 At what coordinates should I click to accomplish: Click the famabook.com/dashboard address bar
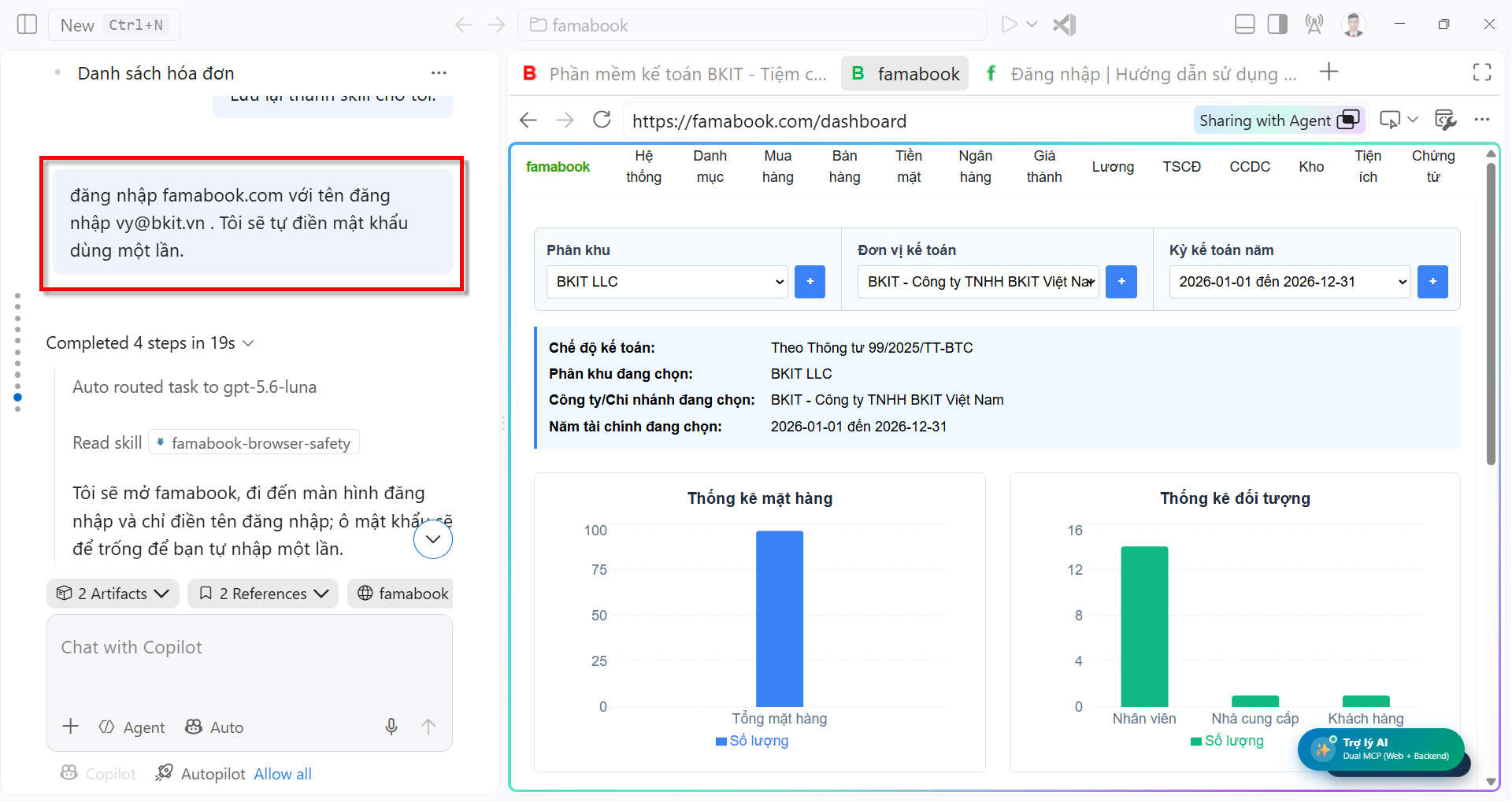906,120
